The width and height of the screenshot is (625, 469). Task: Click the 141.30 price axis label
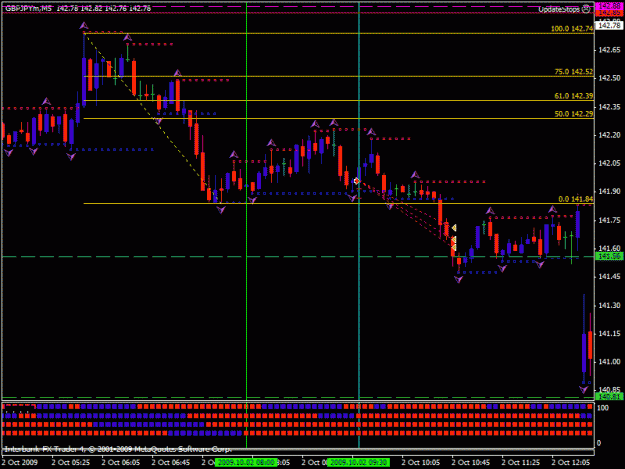click(609, 305)
